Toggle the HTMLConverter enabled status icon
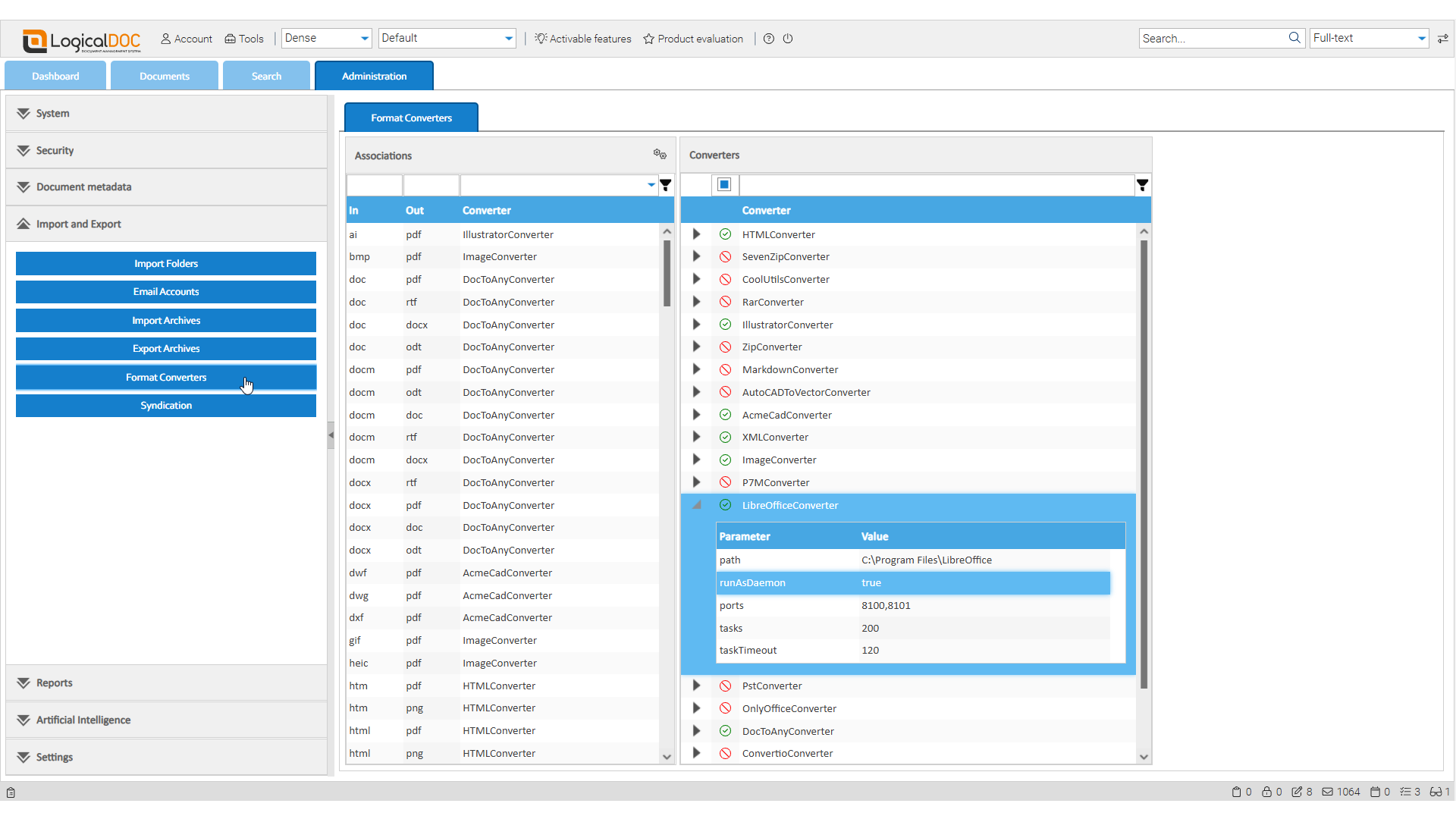Viewport: 1456px width, 819px height. 725,234
